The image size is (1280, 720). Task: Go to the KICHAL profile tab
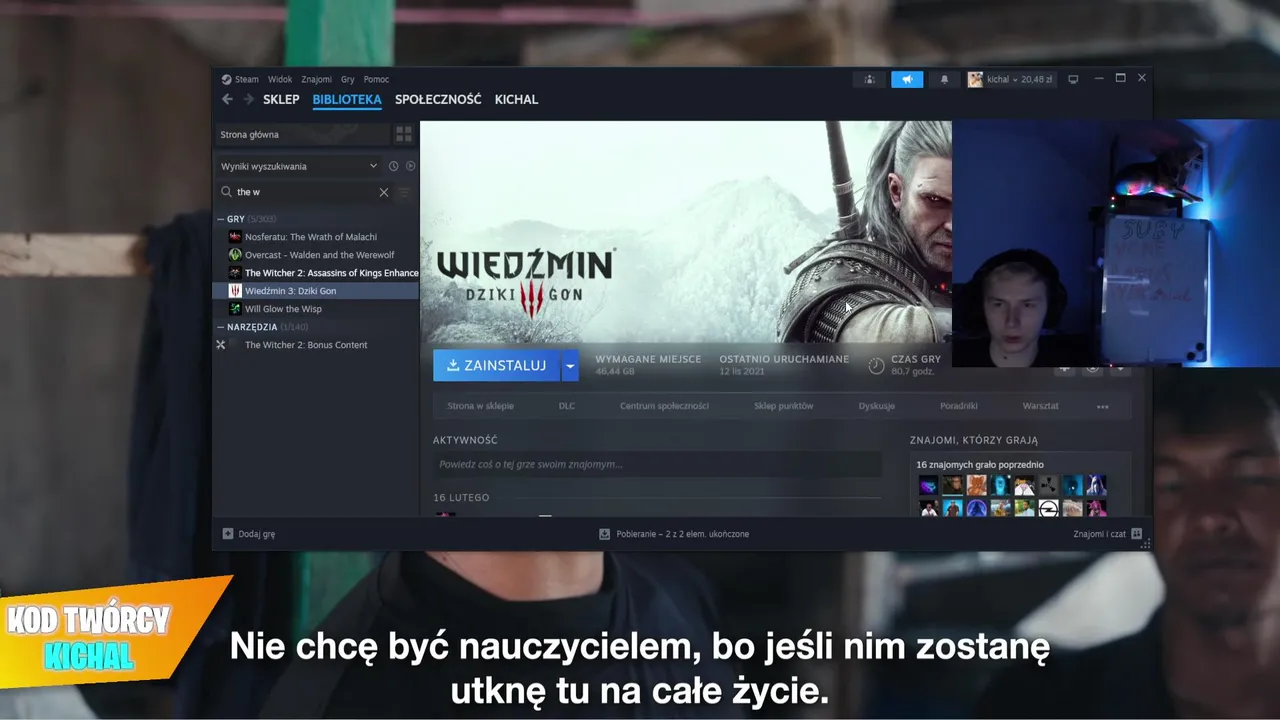click(516, 99)
